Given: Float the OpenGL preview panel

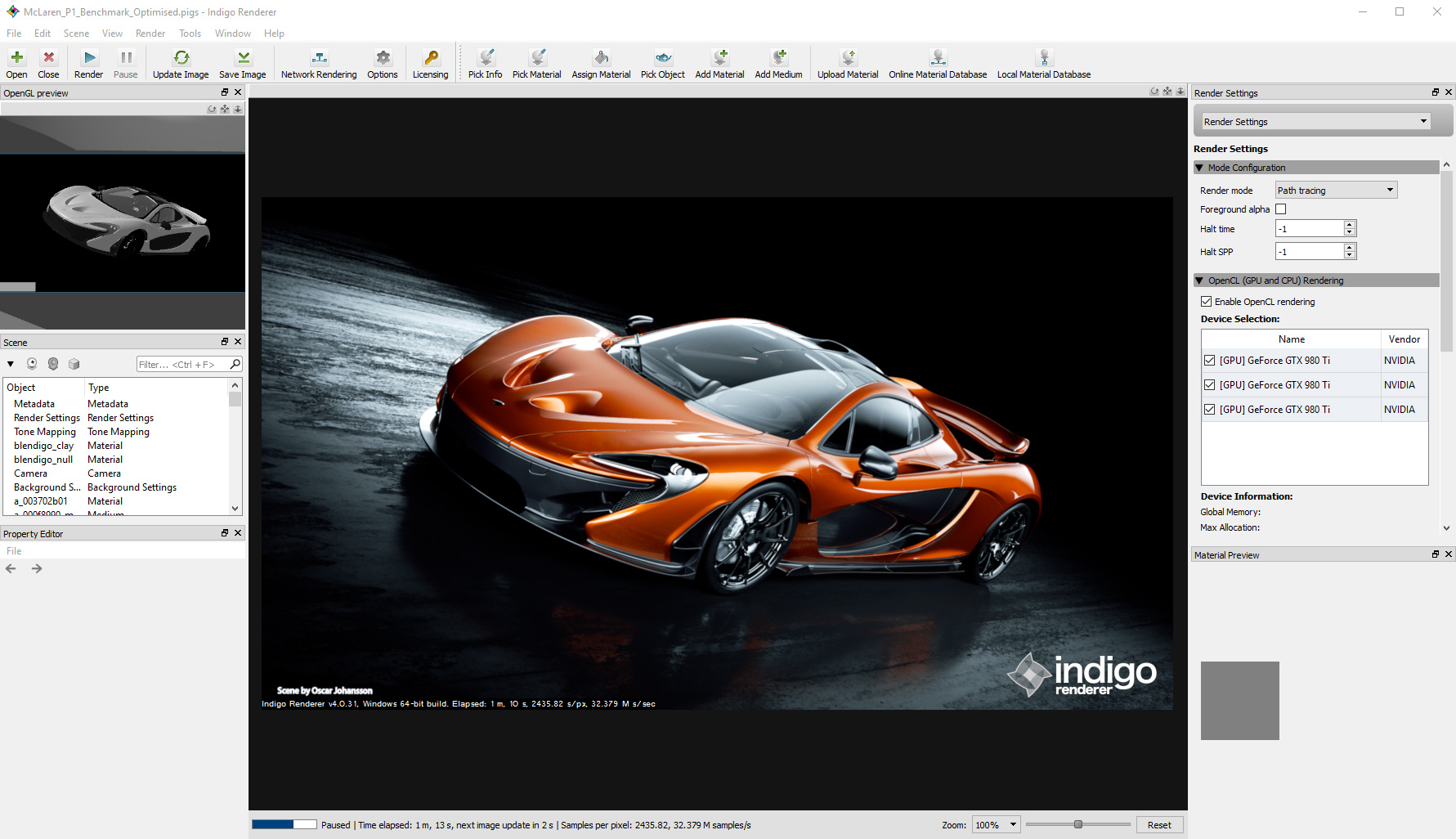Looking at the screenshot, I should (225, 92).
